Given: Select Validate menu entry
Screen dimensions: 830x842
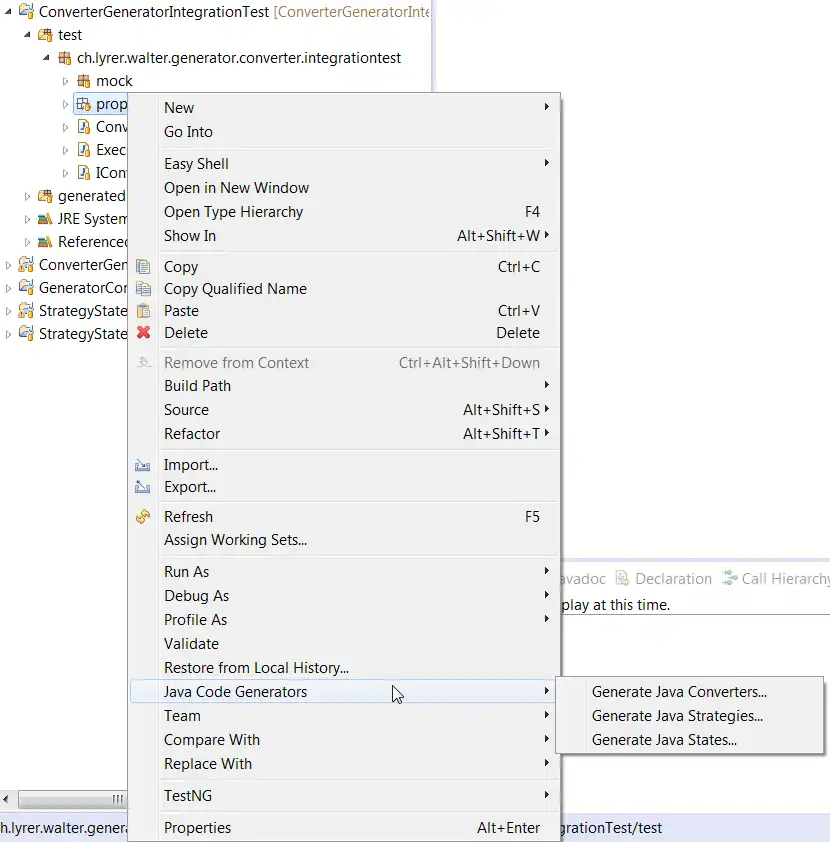Looking at the screenshot, I should 345,643.
